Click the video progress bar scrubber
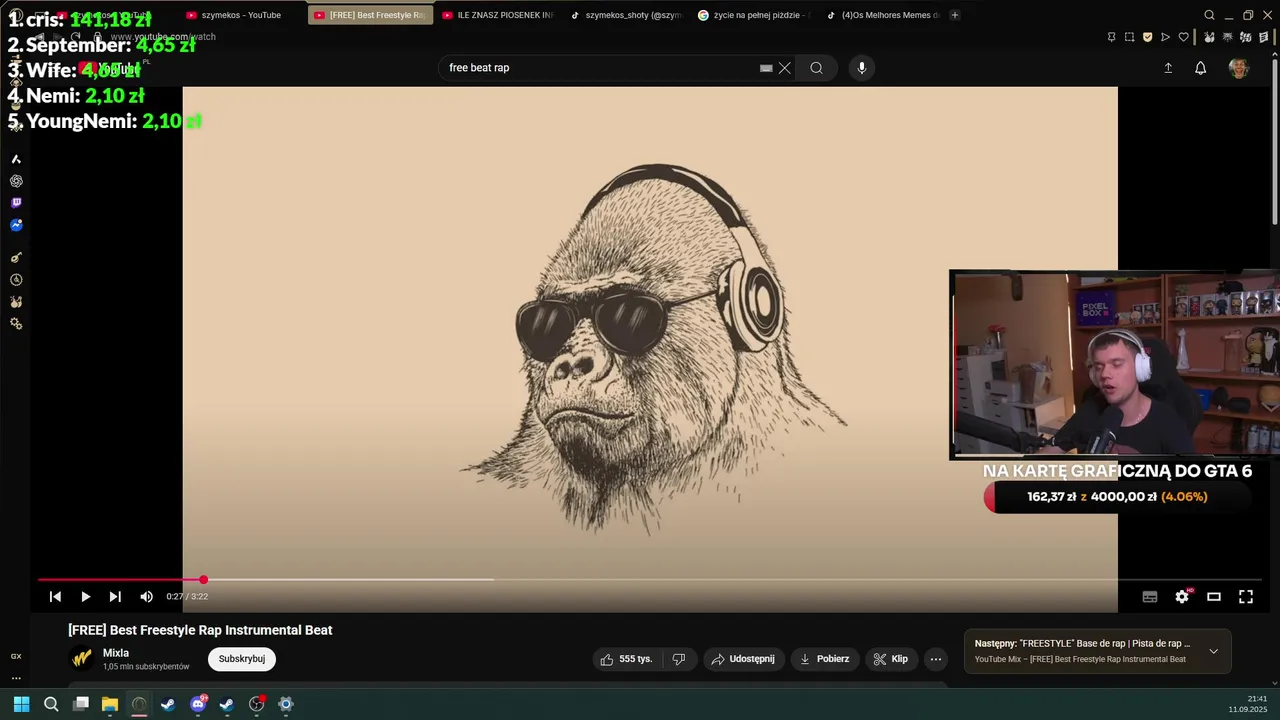 [x=203, y=580]
